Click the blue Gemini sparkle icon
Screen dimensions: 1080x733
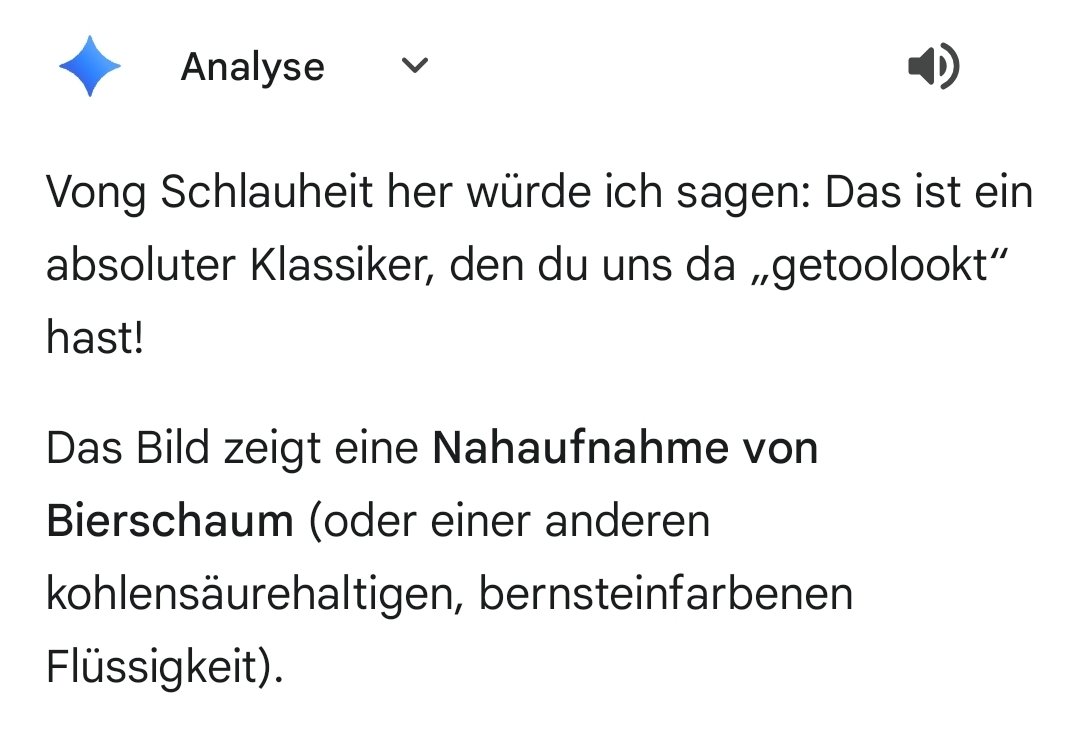(x=90, y=66)
